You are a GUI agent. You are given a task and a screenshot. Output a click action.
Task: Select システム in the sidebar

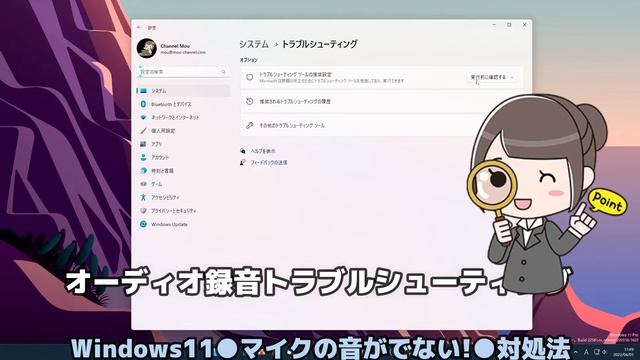183,91
